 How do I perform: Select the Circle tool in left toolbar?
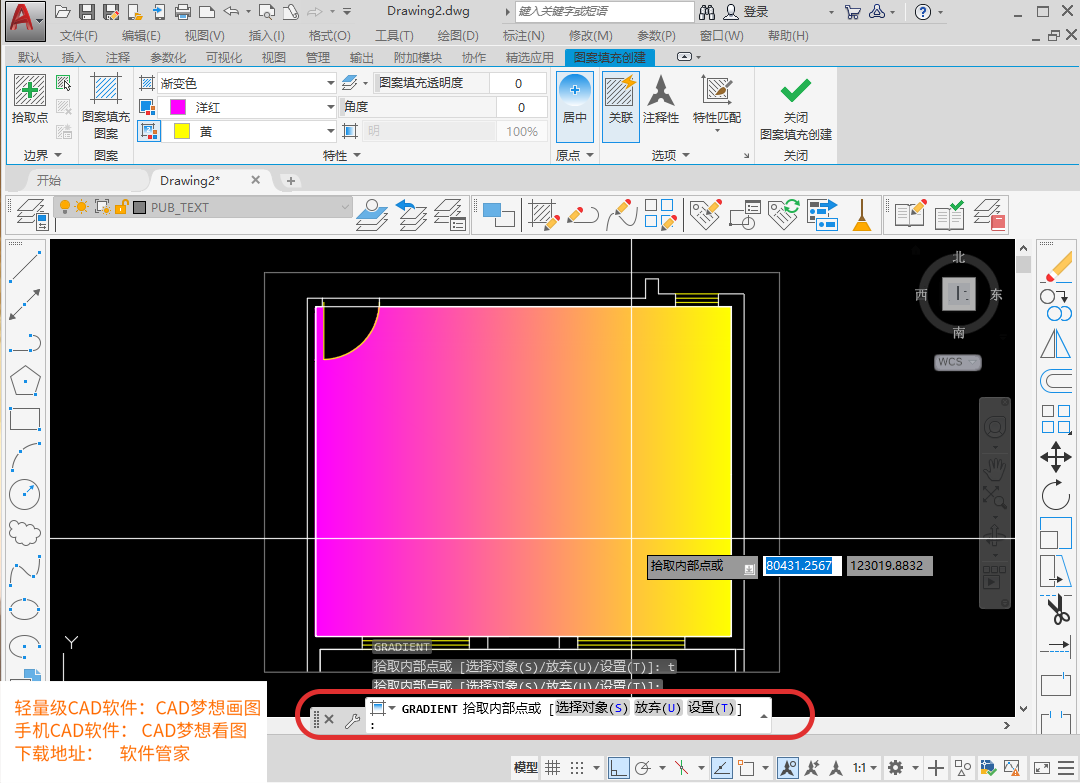[x=25, y=494]
